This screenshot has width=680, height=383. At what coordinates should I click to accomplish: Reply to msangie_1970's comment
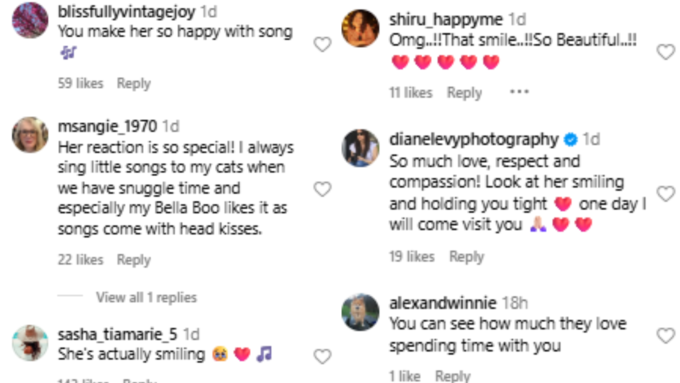(x=134, y=260)
